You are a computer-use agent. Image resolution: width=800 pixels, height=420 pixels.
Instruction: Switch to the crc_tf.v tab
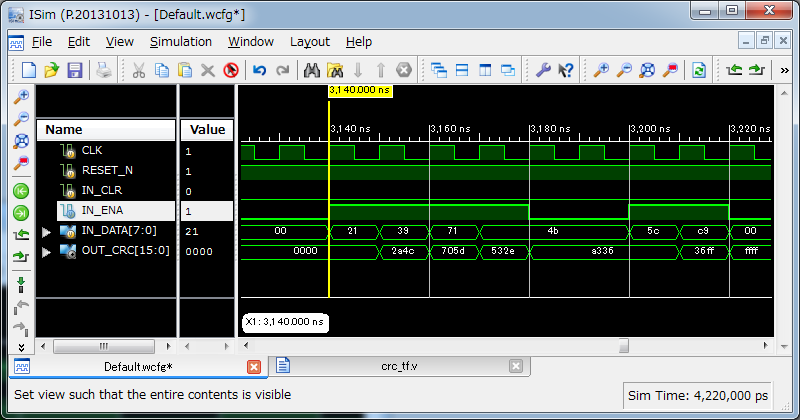point(399,366)
